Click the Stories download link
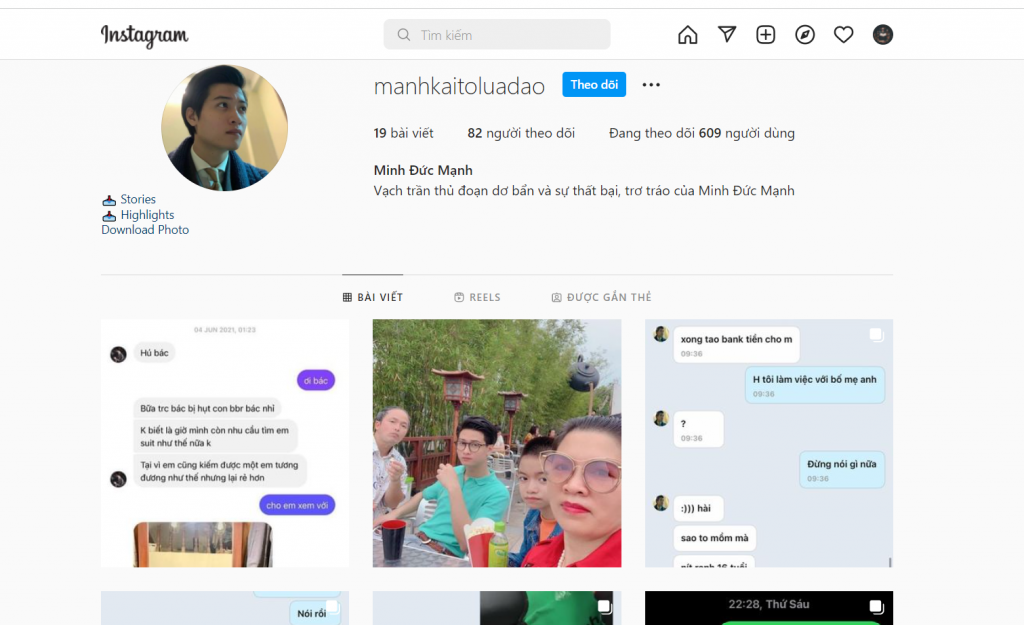 click(x=137, y=200)
